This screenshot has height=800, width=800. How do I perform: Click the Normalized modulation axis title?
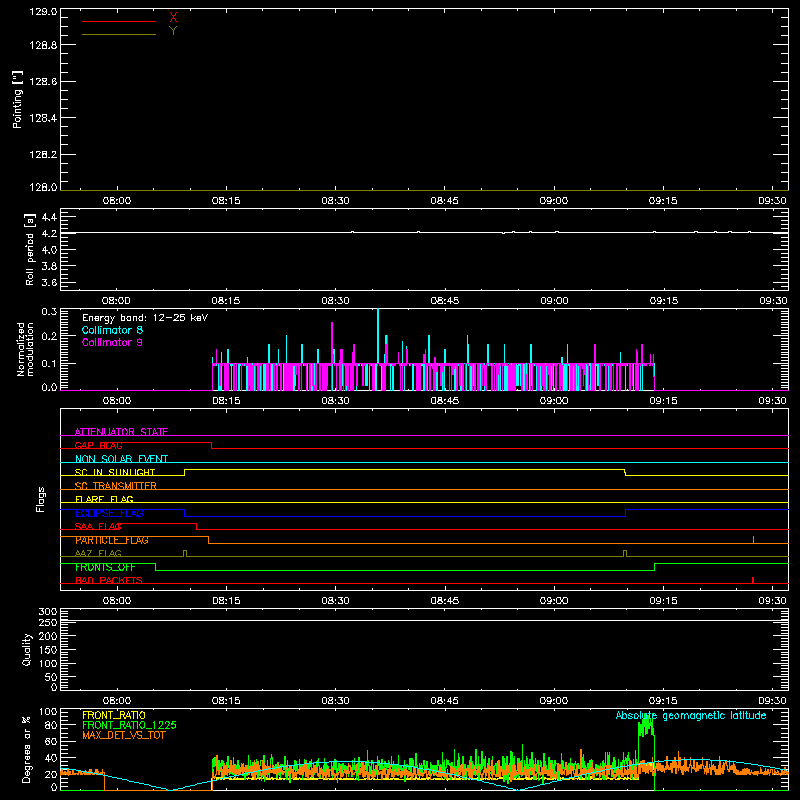25,349
